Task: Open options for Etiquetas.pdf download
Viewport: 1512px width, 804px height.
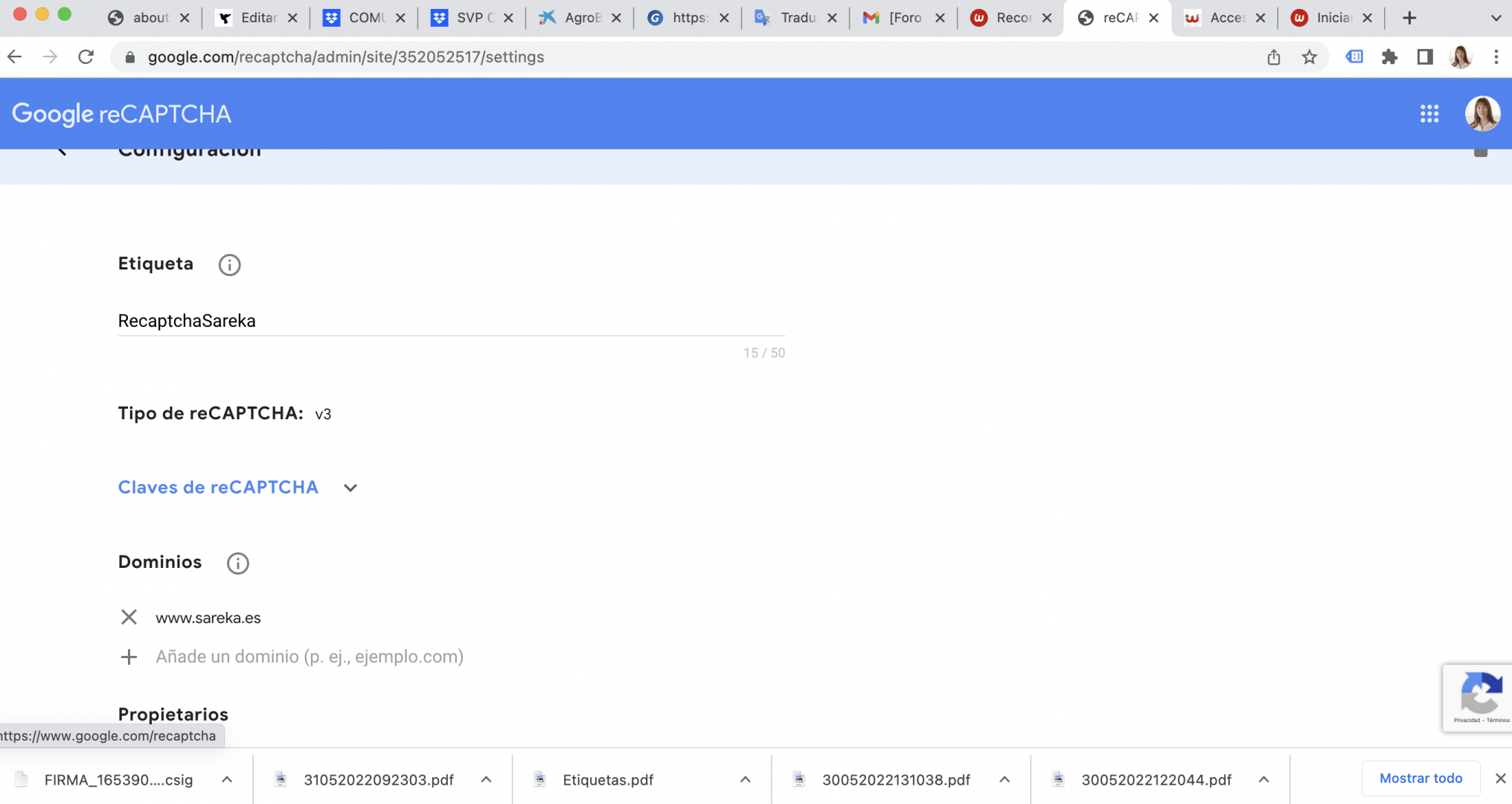Action: pyautogui.click(x=745, y=779)
